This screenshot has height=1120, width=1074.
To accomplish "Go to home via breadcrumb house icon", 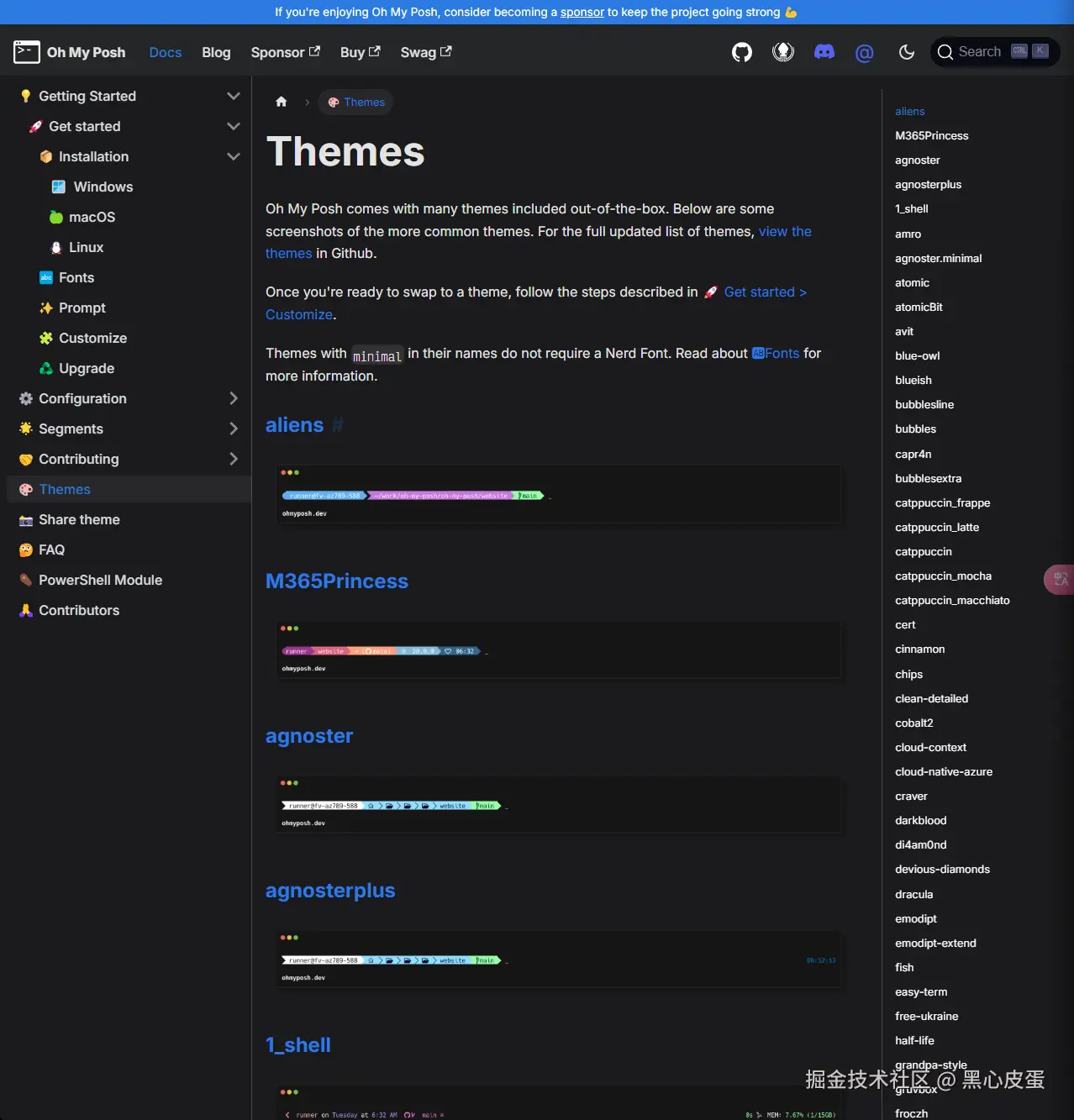I will pos(282,102).
